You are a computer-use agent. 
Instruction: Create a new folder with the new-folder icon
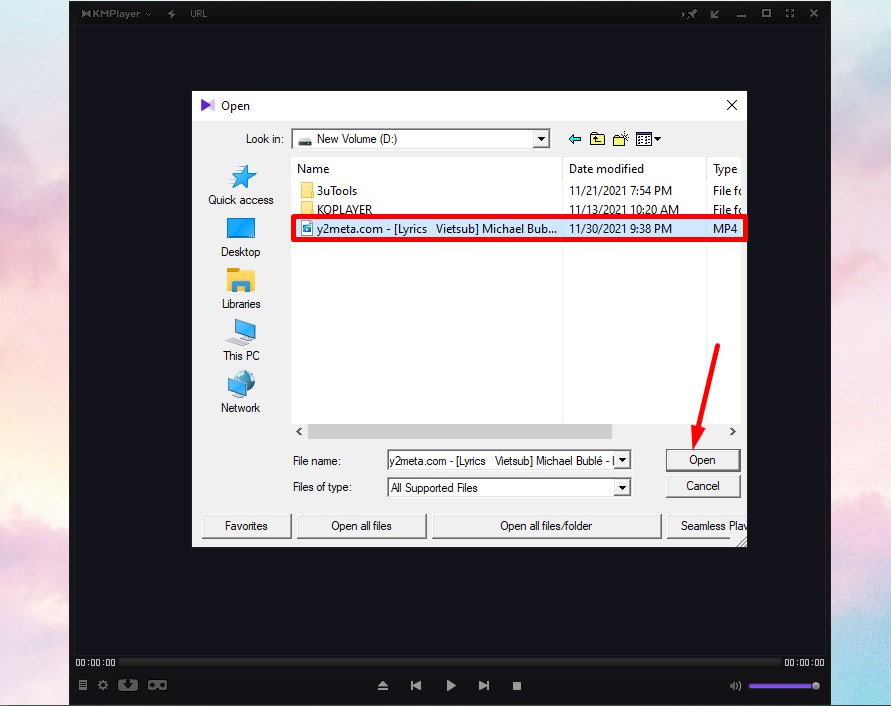click(620, 139)
